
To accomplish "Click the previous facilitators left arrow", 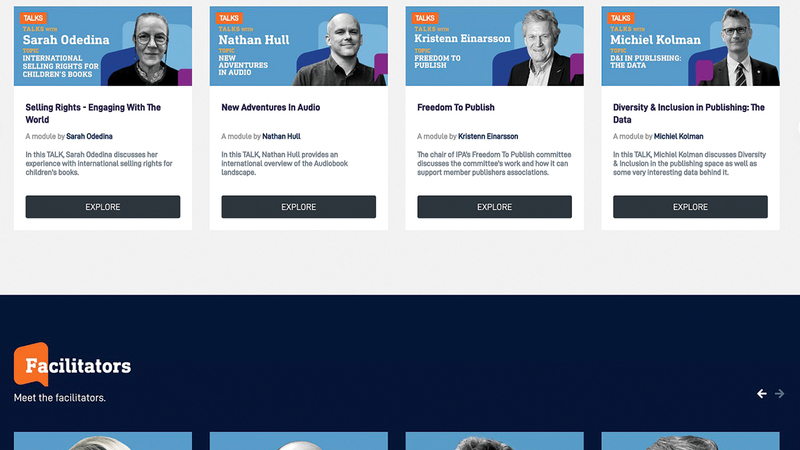I will 762,393.
